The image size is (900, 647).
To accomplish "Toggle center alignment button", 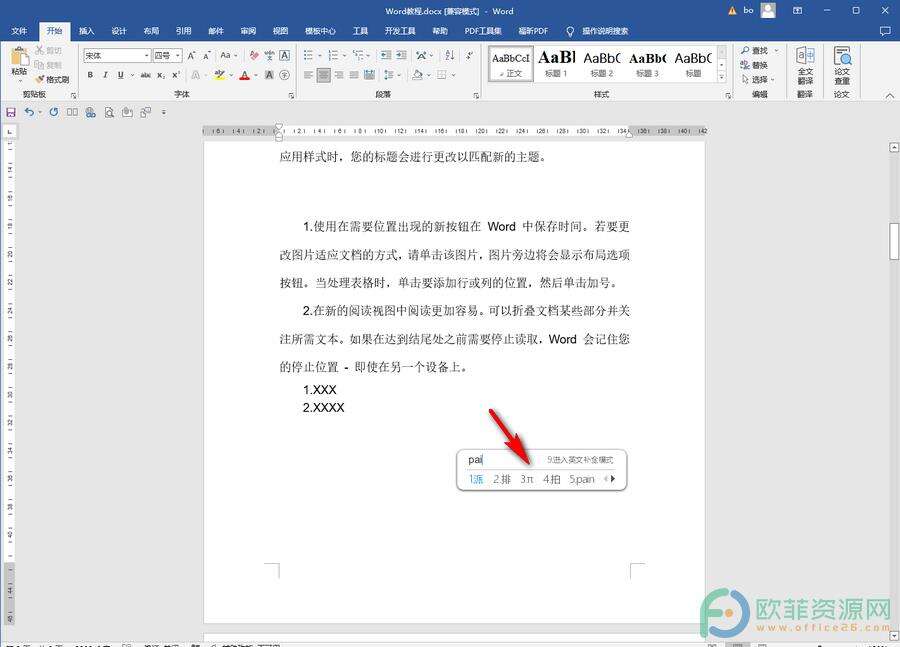I will [324, 75].
